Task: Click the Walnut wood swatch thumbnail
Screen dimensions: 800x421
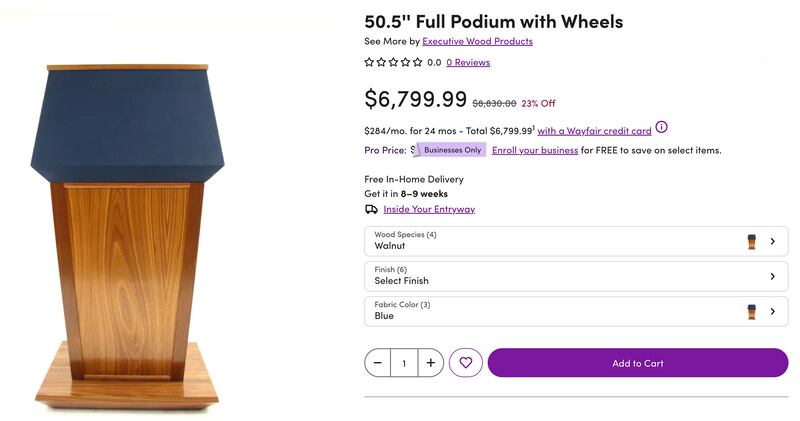Action: [752, 241]
